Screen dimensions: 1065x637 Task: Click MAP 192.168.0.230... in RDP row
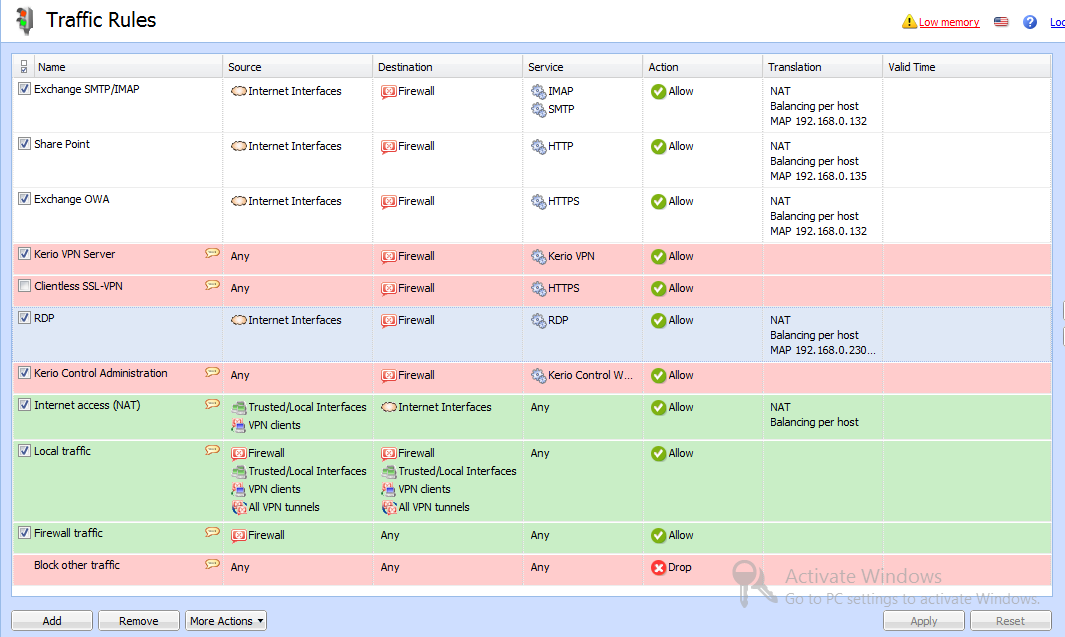tap(823, 350)
